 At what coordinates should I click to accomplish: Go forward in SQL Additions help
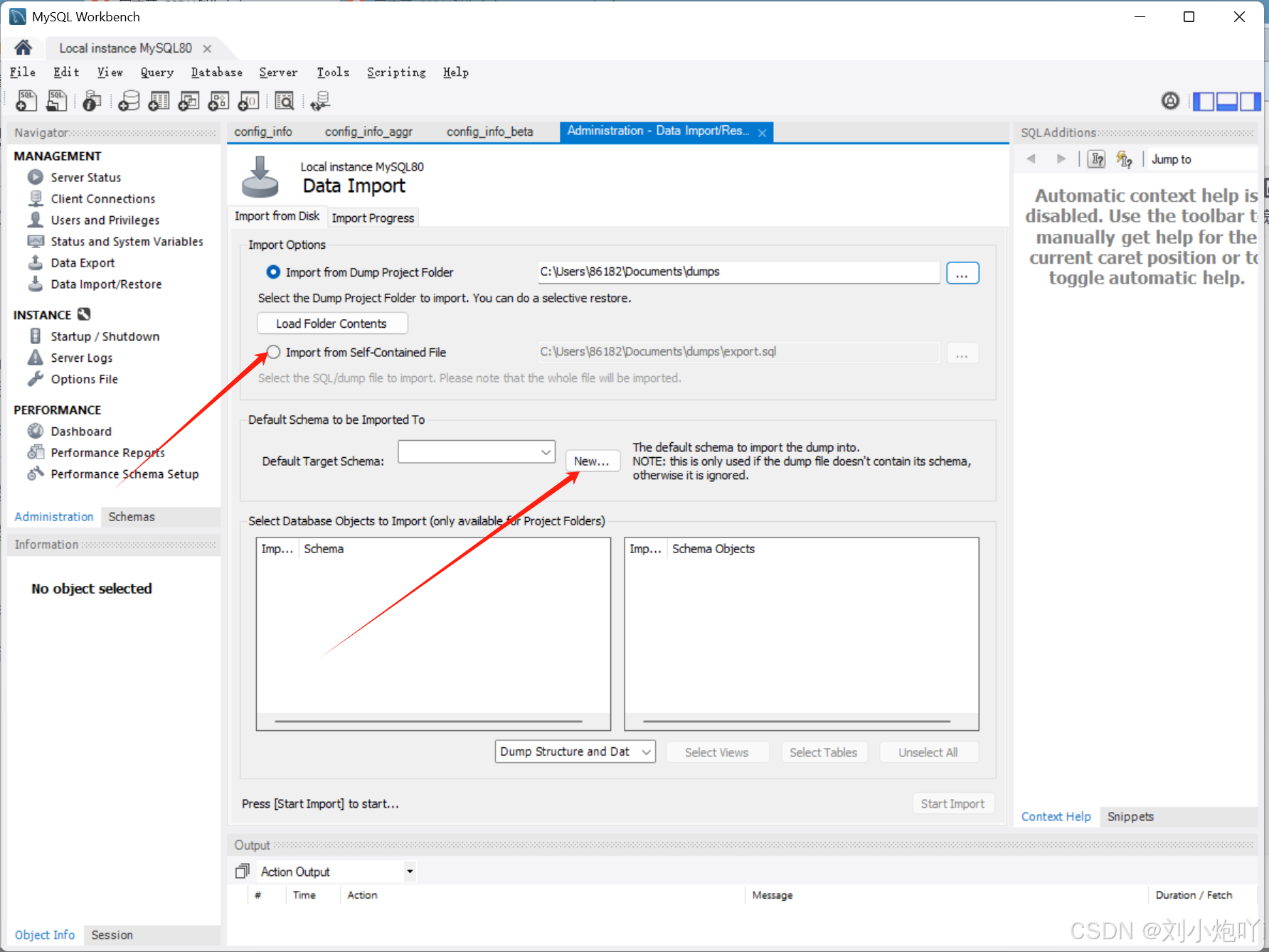tap(1061, 159)
